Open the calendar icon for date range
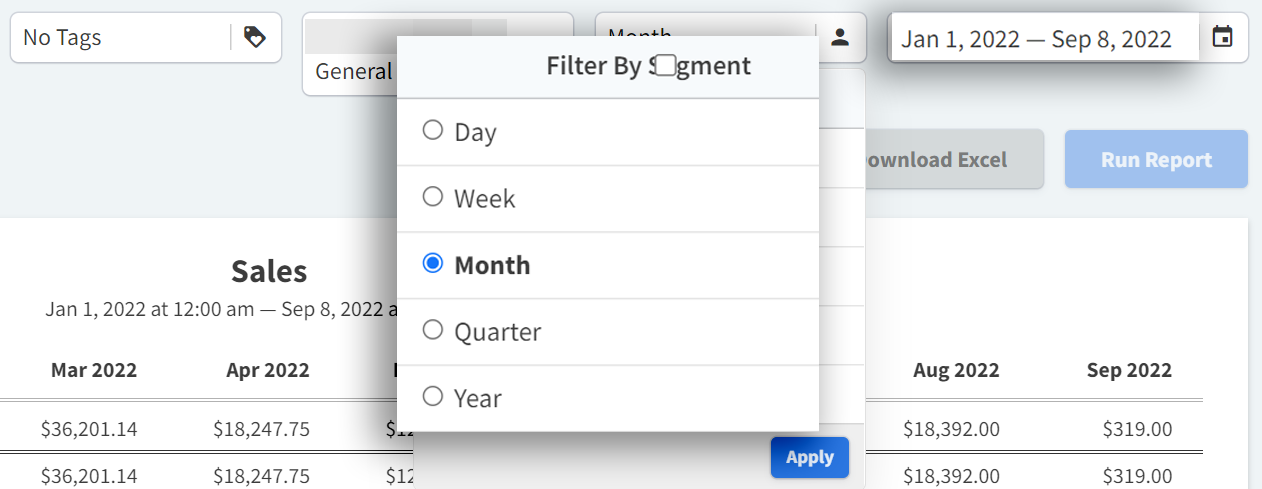 (x=1222, y=38)
